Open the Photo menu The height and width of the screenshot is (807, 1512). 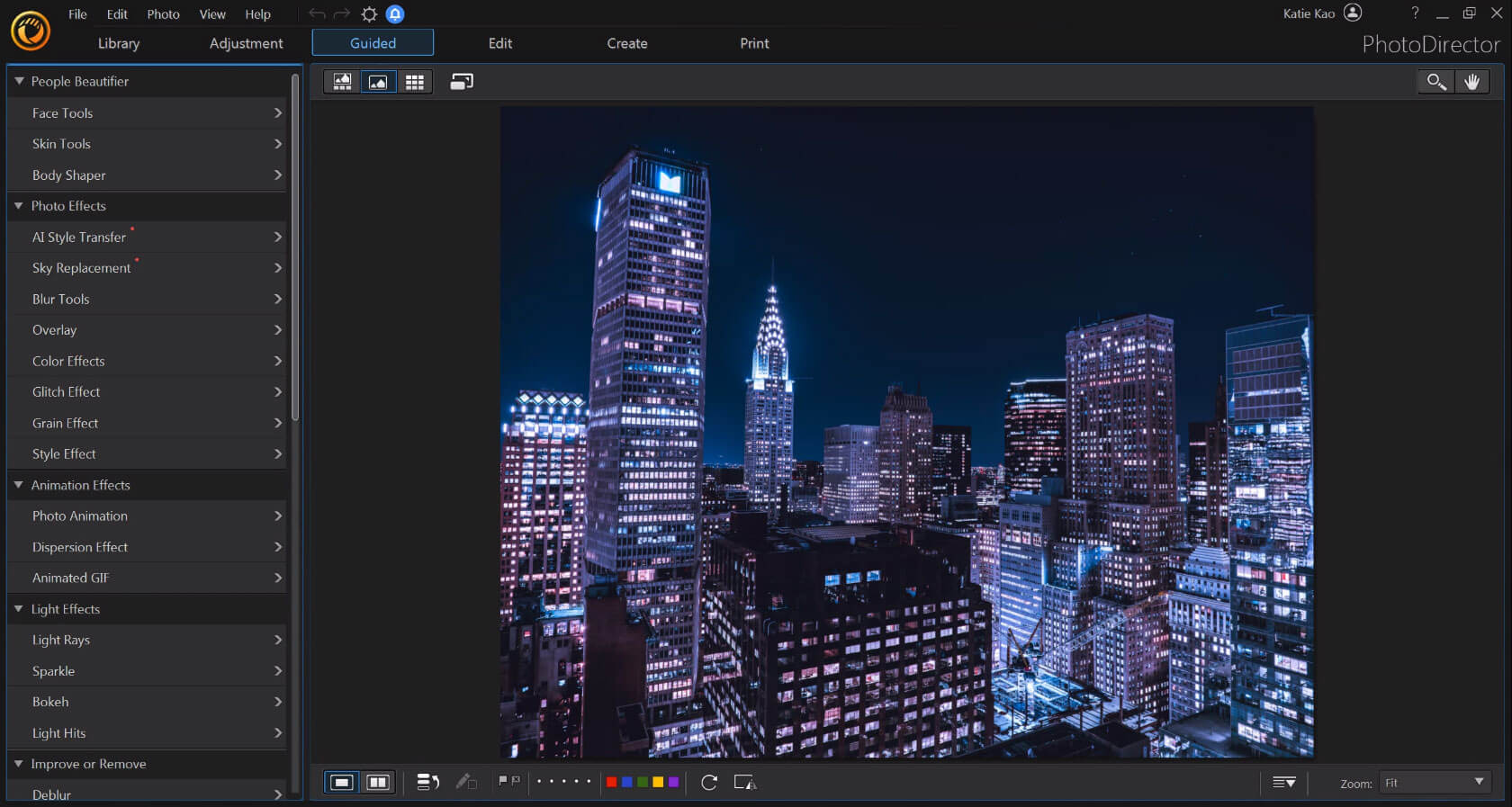163,14
